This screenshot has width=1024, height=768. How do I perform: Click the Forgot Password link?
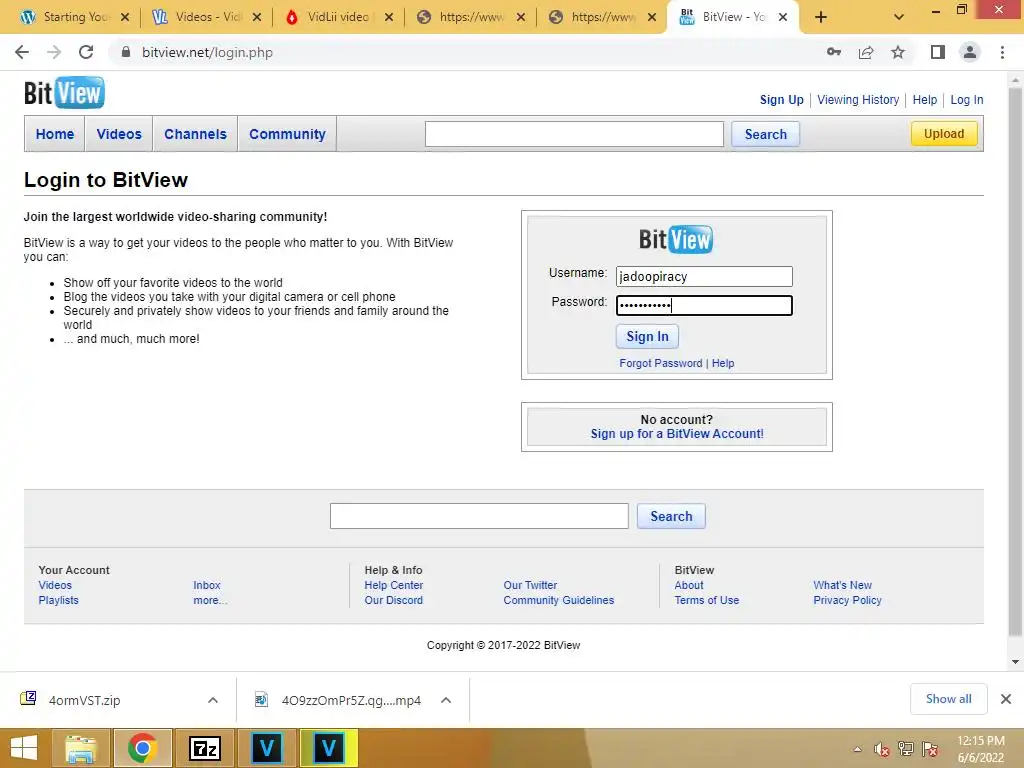pyautogui.click(x=660, y=363)
